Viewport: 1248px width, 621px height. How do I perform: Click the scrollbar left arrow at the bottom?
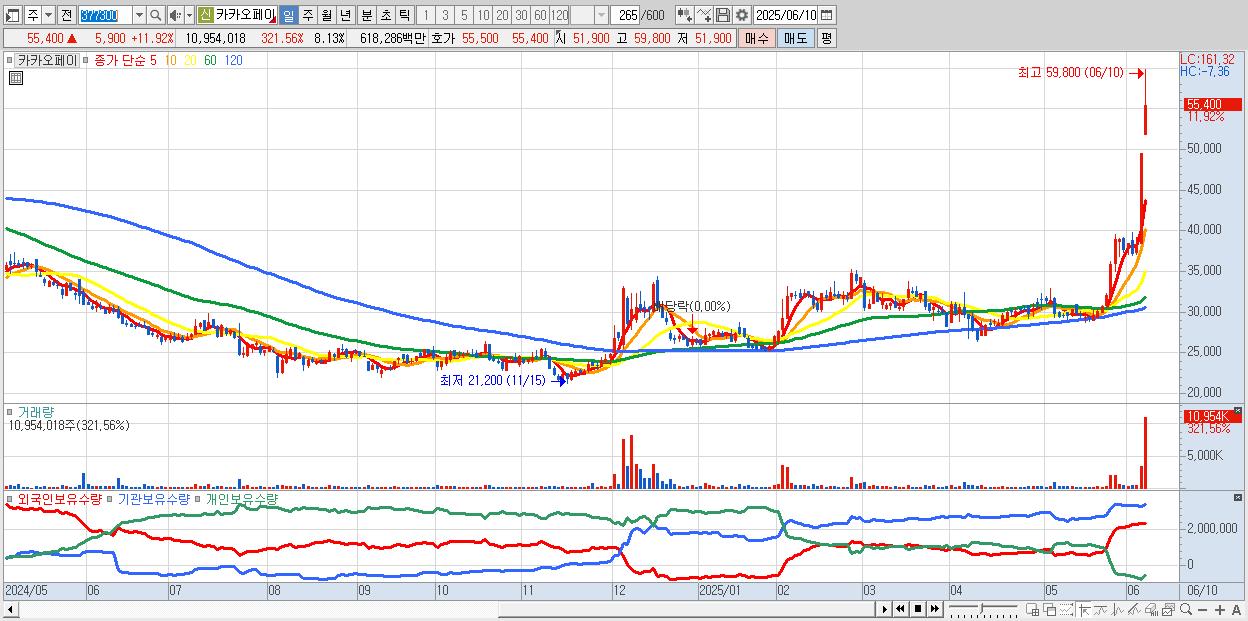pos(11,609)
